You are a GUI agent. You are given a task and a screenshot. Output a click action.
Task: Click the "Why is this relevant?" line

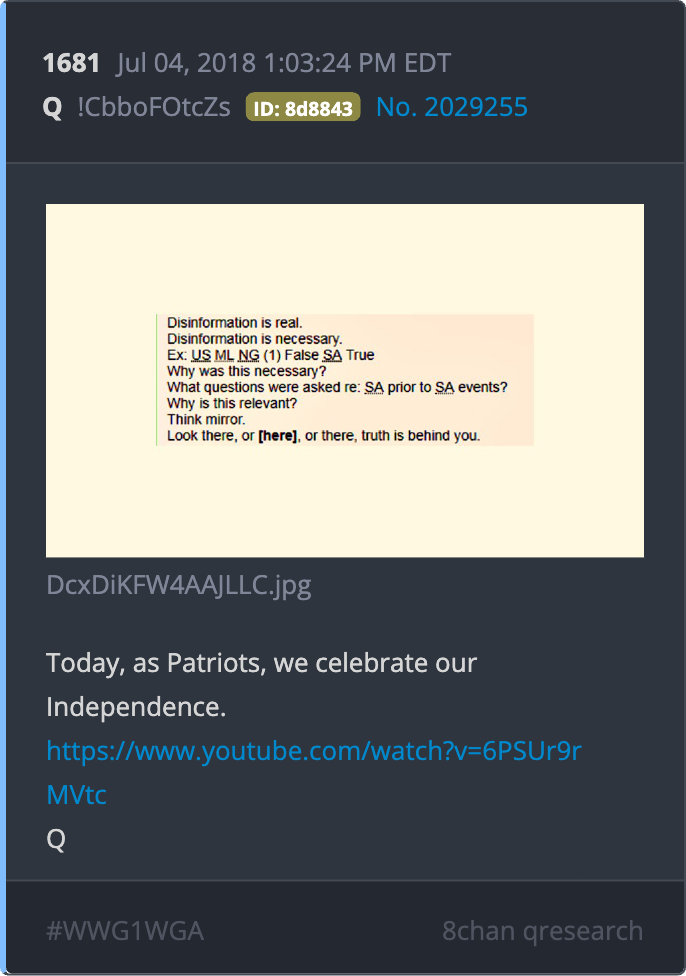[232, 403]
